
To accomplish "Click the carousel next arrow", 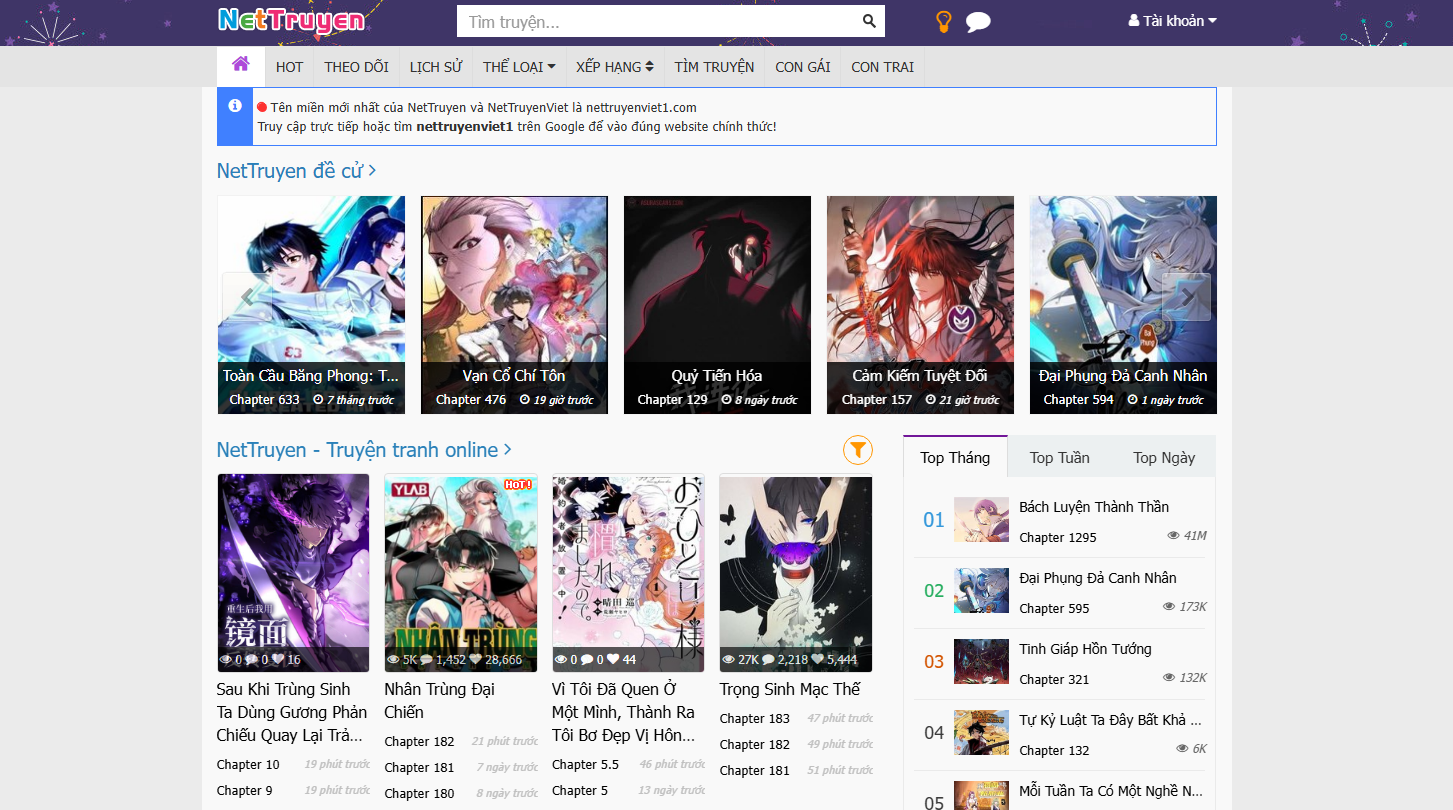I will coord(1187,297).
